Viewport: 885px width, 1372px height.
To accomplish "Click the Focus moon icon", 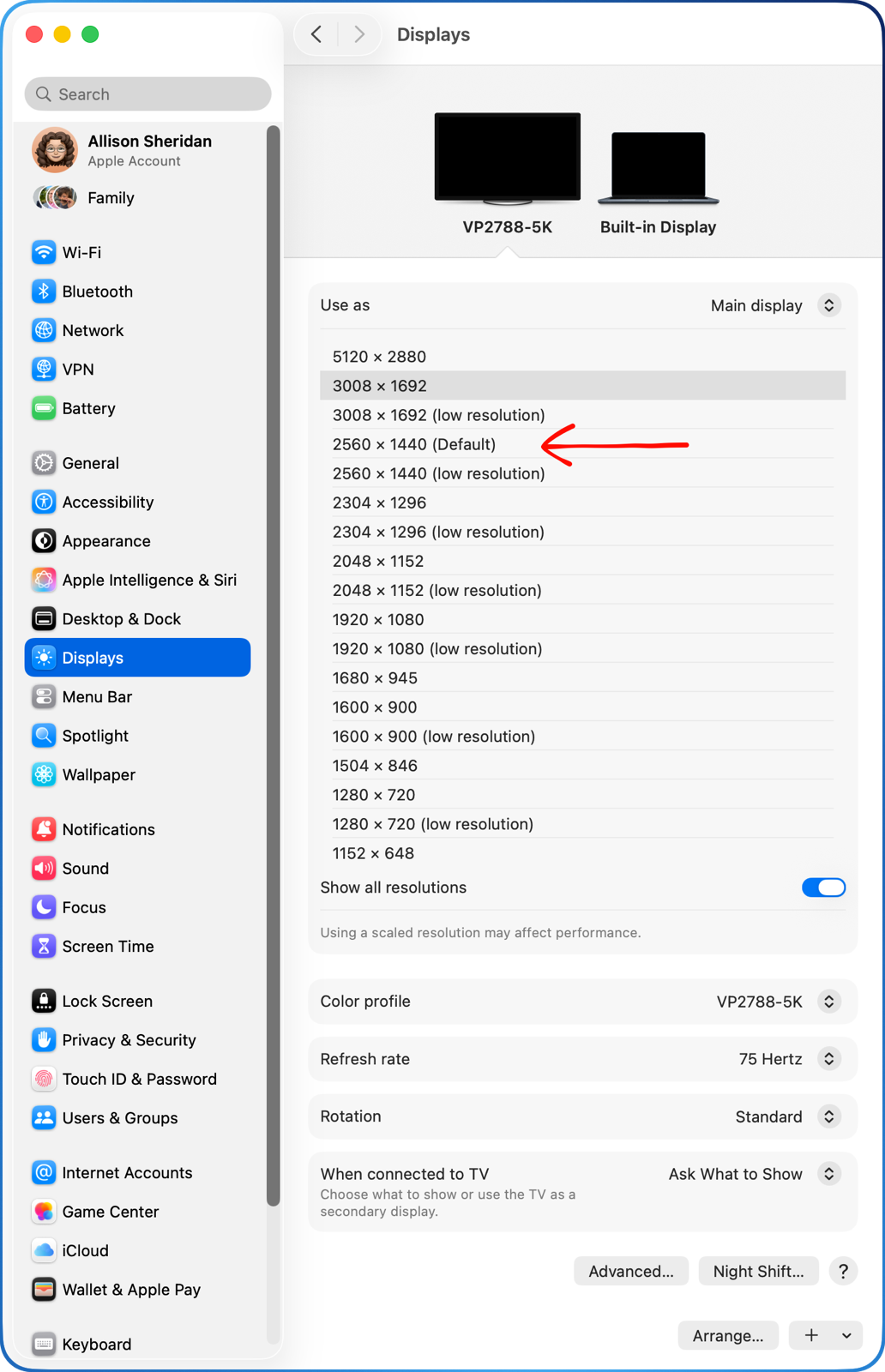I will pos(44,907).
